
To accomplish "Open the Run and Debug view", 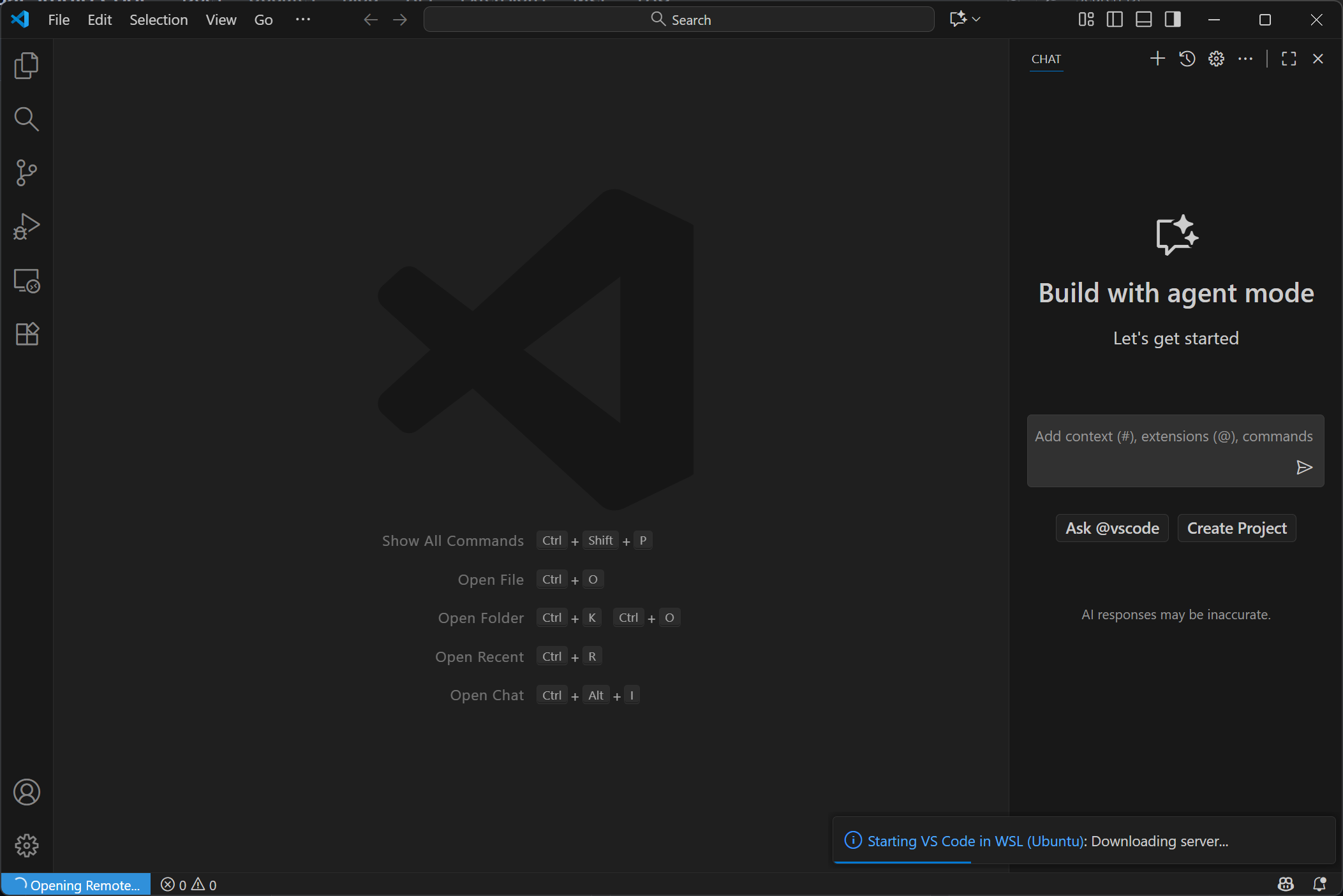I will pyautogui.click(x=26, y=226).
